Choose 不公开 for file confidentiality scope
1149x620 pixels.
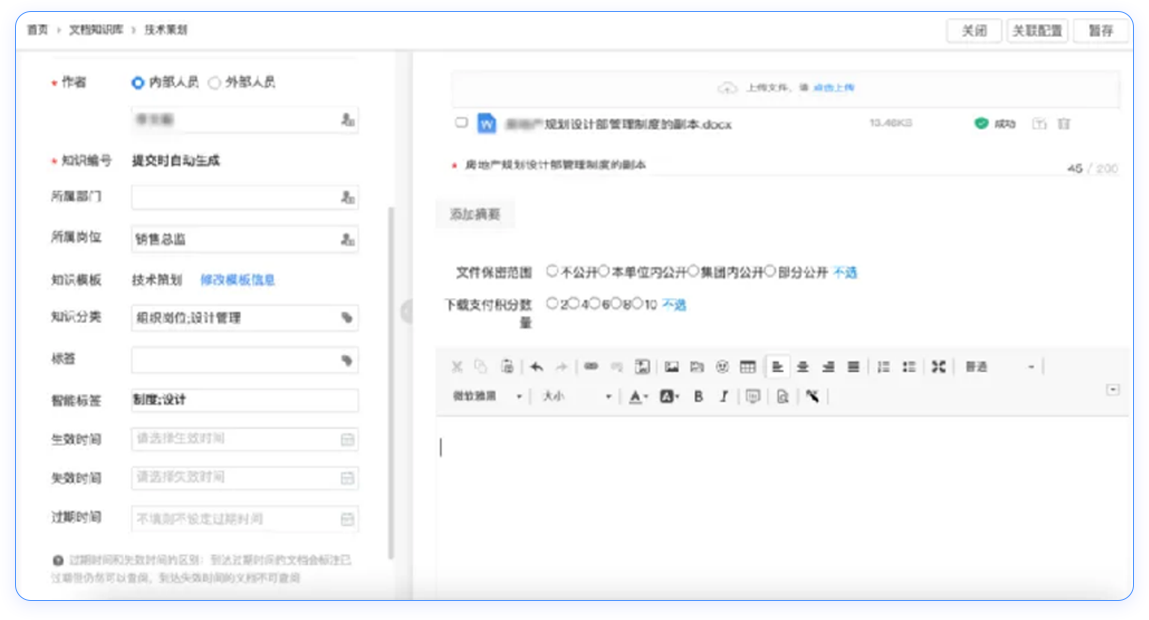tap(553, 271)
